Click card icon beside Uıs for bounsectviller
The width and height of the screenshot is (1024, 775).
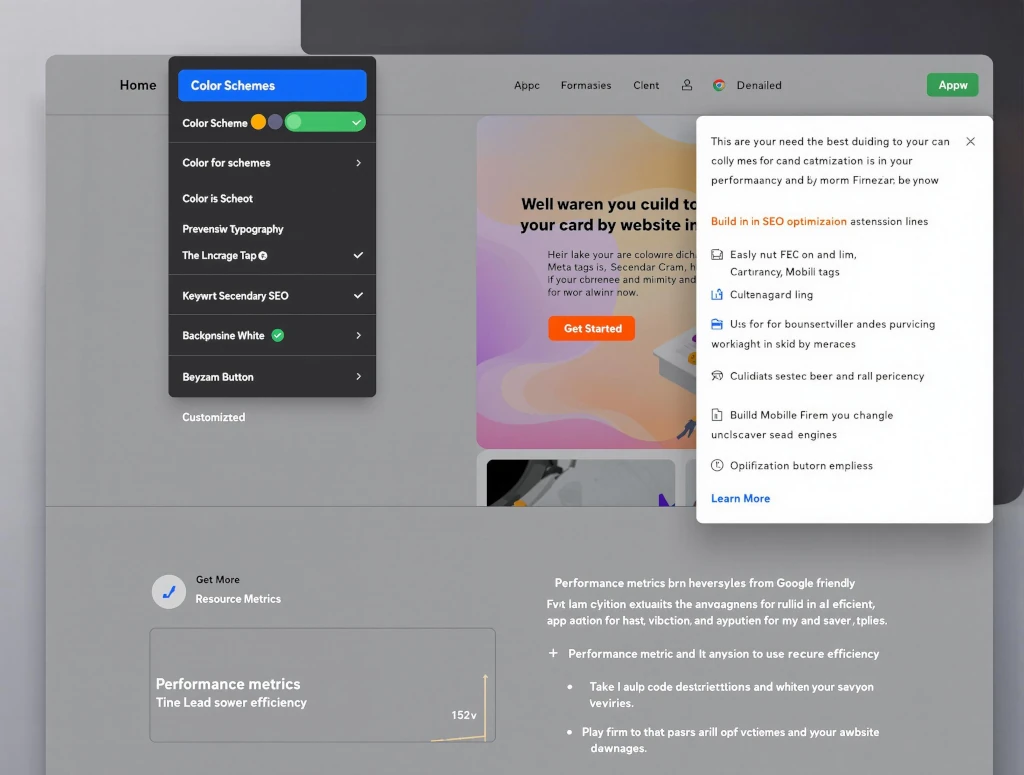[x=717, y=324]
